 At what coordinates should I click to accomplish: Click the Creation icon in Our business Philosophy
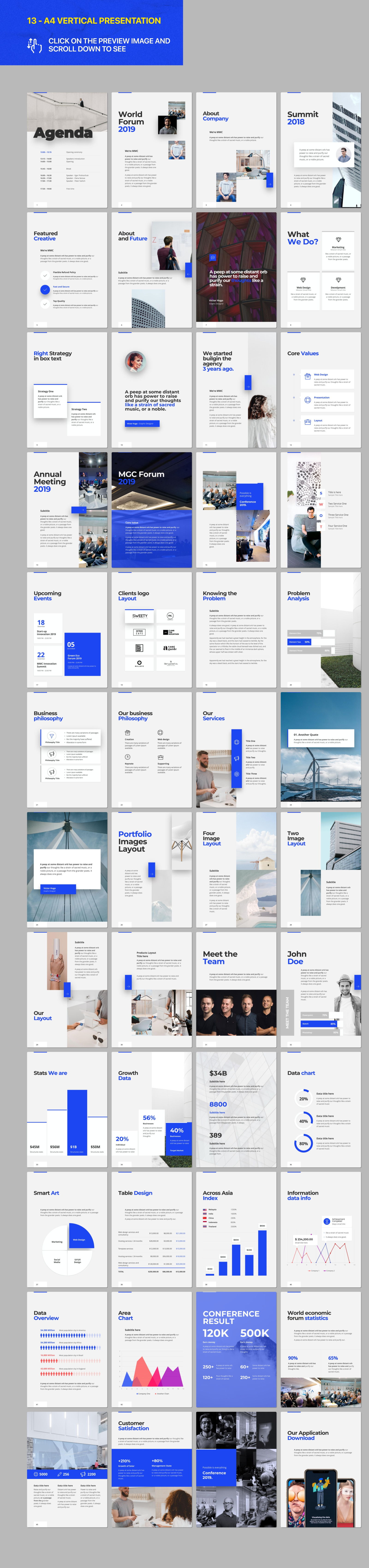[127, 733]
